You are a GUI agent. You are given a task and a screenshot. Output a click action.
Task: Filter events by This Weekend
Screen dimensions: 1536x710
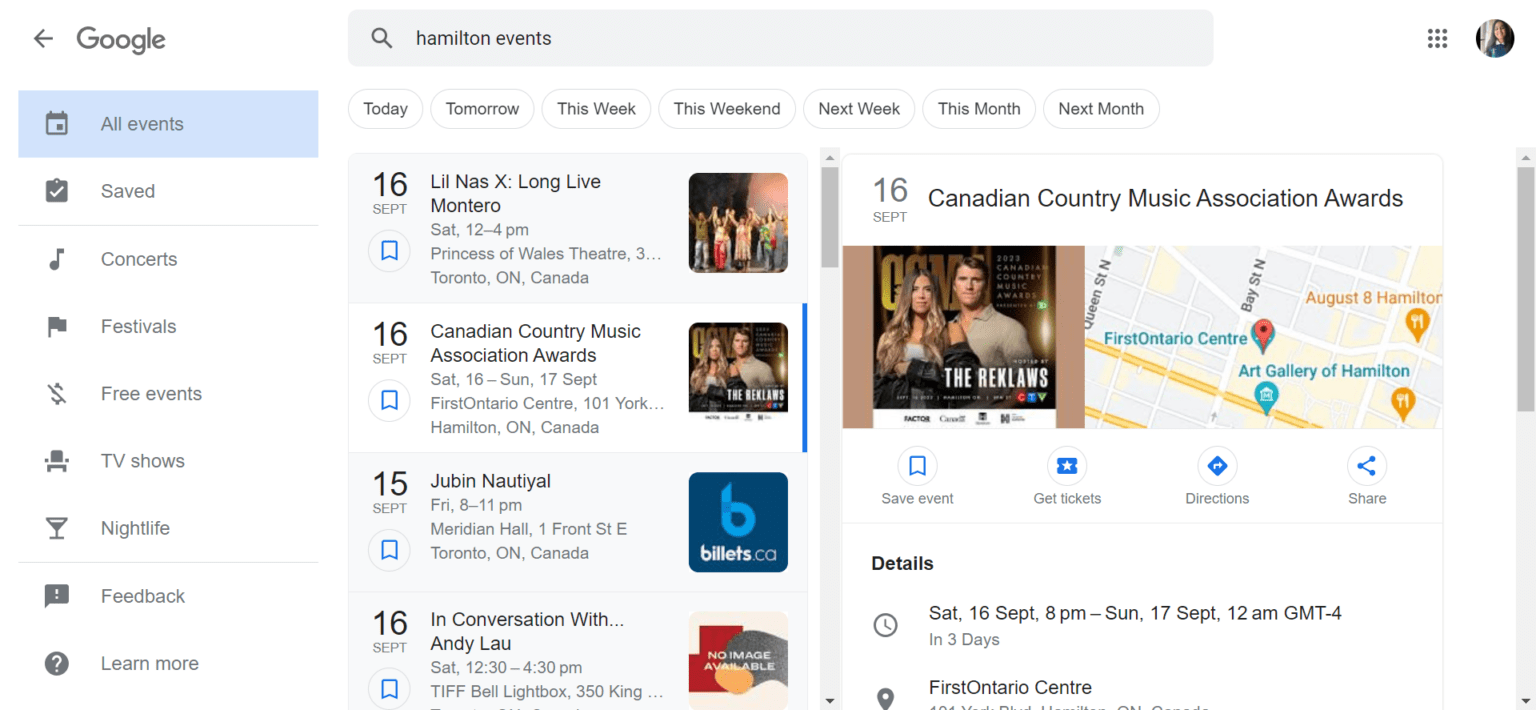click(x=727, y=109)
